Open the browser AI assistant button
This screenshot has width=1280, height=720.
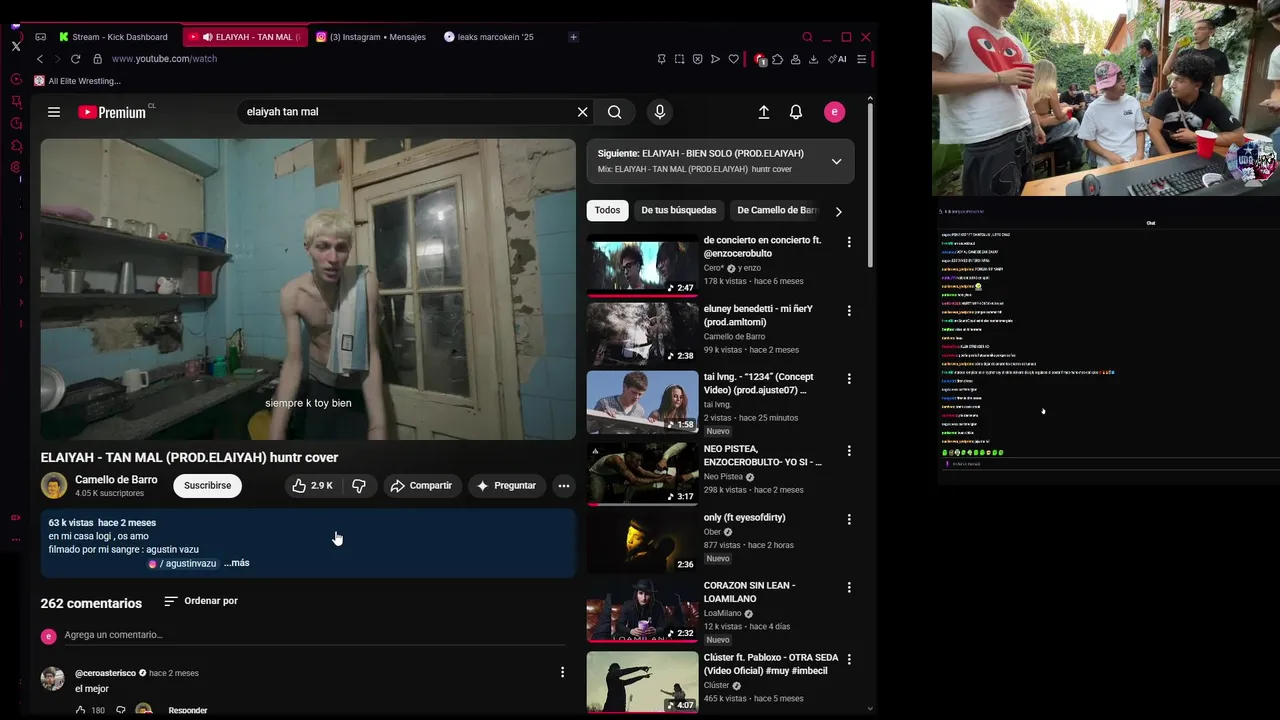(x=838, y=59)
